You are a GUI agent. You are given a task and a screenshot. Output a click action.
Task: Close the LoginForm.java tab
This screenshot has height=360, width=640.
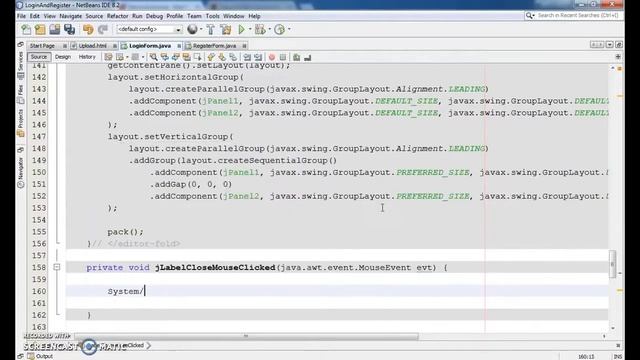(179, 46)
